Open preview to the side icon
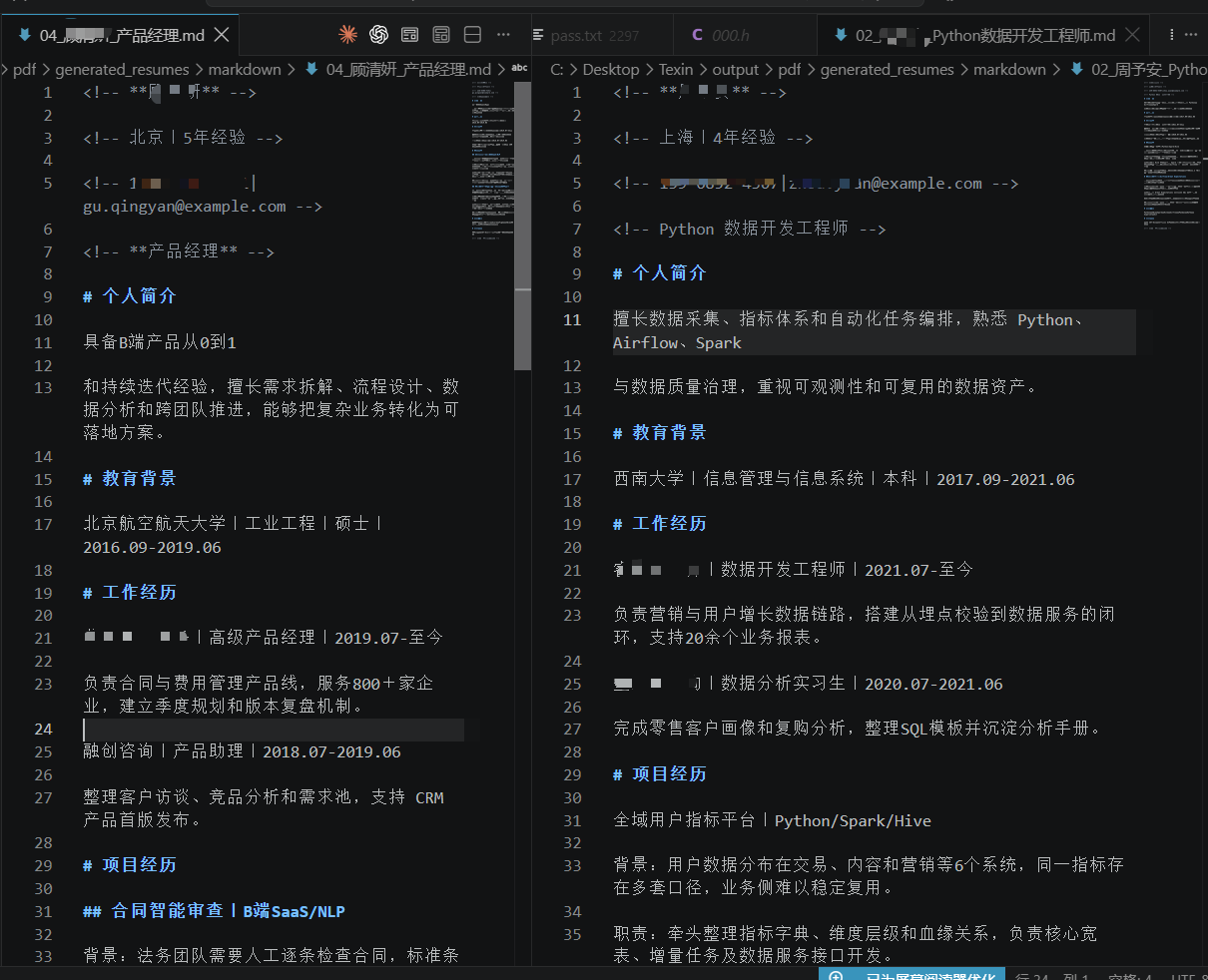The image size is (1208, 980). (441, 35)
